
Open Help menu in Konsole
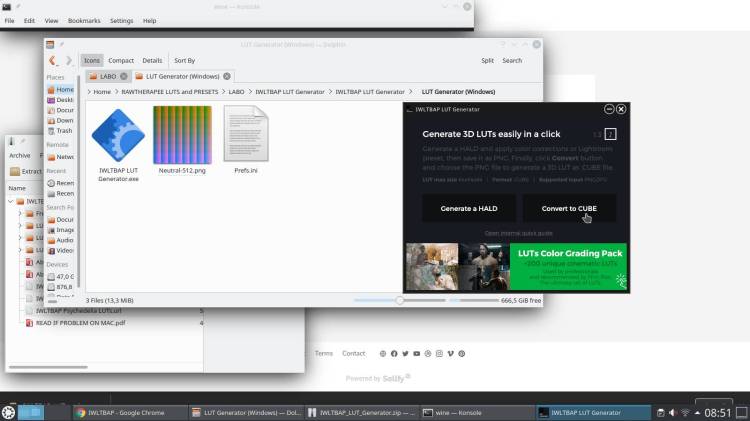(149, 21)
